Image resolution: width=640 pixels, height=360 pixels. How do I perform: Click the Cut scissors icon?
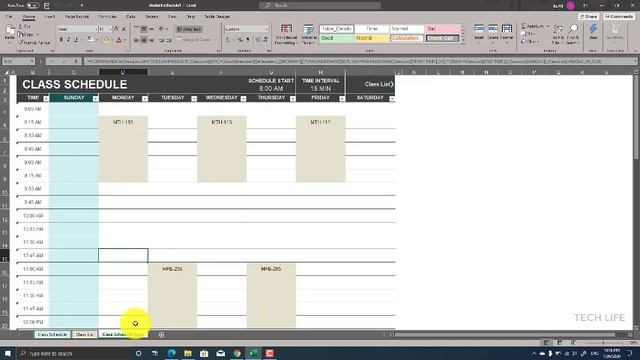(x=21, y=27)
